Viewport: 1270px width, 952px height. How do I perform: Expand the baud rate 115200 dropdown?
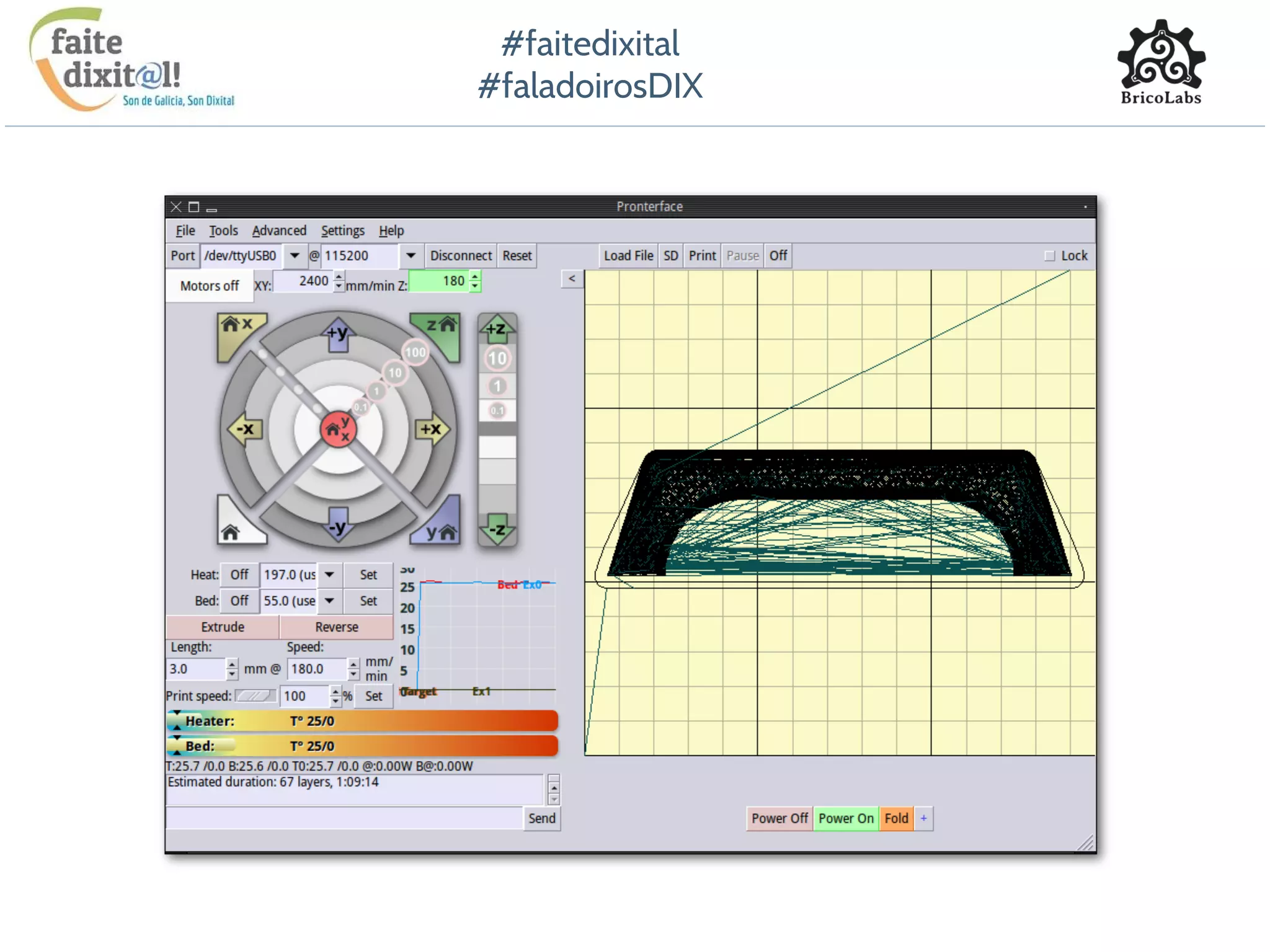click(411, 255)
